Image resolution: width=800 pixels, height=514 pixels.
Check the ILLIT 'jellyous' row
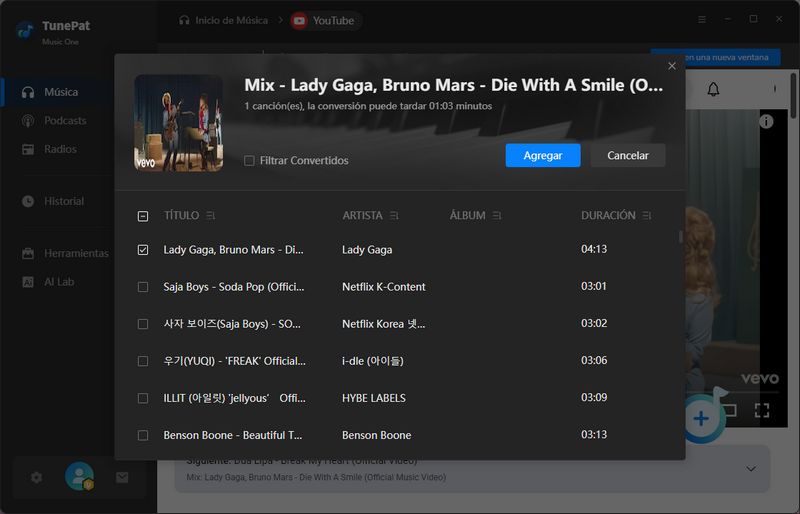143,398
